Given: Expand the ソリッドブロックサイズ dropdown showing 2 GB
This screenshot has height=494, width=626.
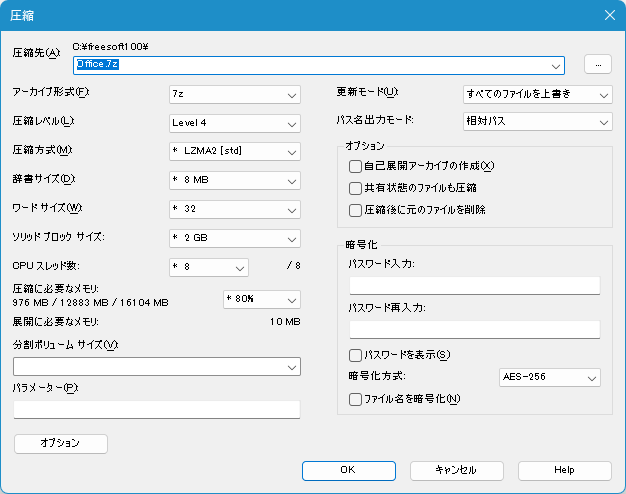Looking at the screenshot, I should [x=235, y=238].
